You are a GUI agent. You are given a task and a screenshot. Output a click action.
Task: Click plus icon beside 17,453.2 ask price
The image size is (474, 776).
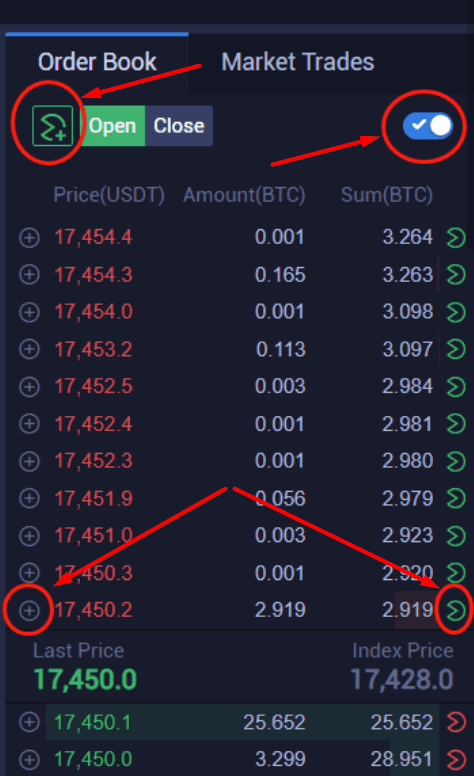(x=29, y=349)
